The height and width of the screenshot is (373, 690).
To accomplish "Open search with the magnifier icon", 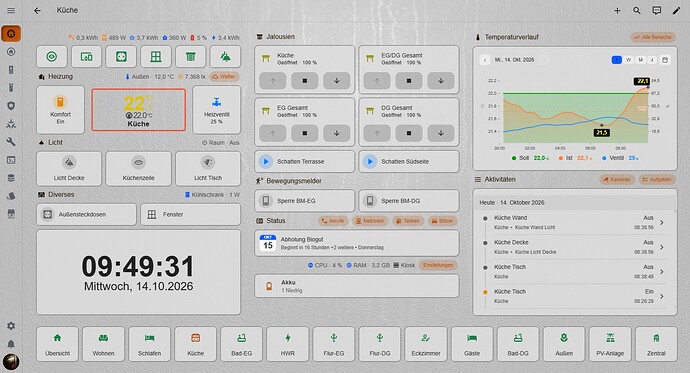I will 637,11.
